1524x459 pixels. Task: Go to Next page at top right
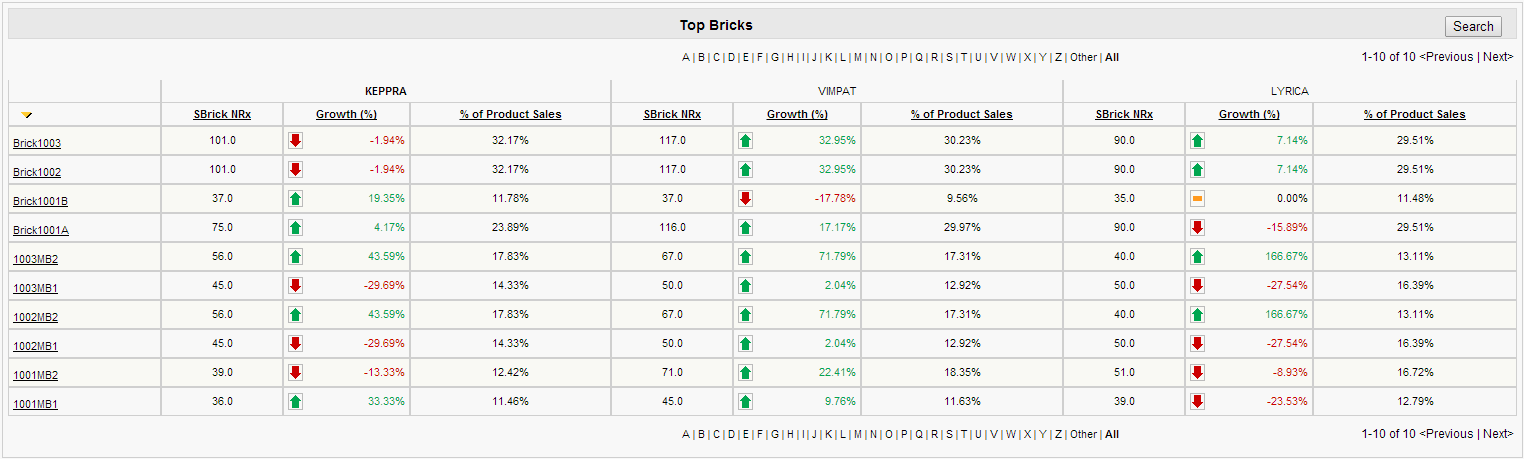(x=1497, y=57)
